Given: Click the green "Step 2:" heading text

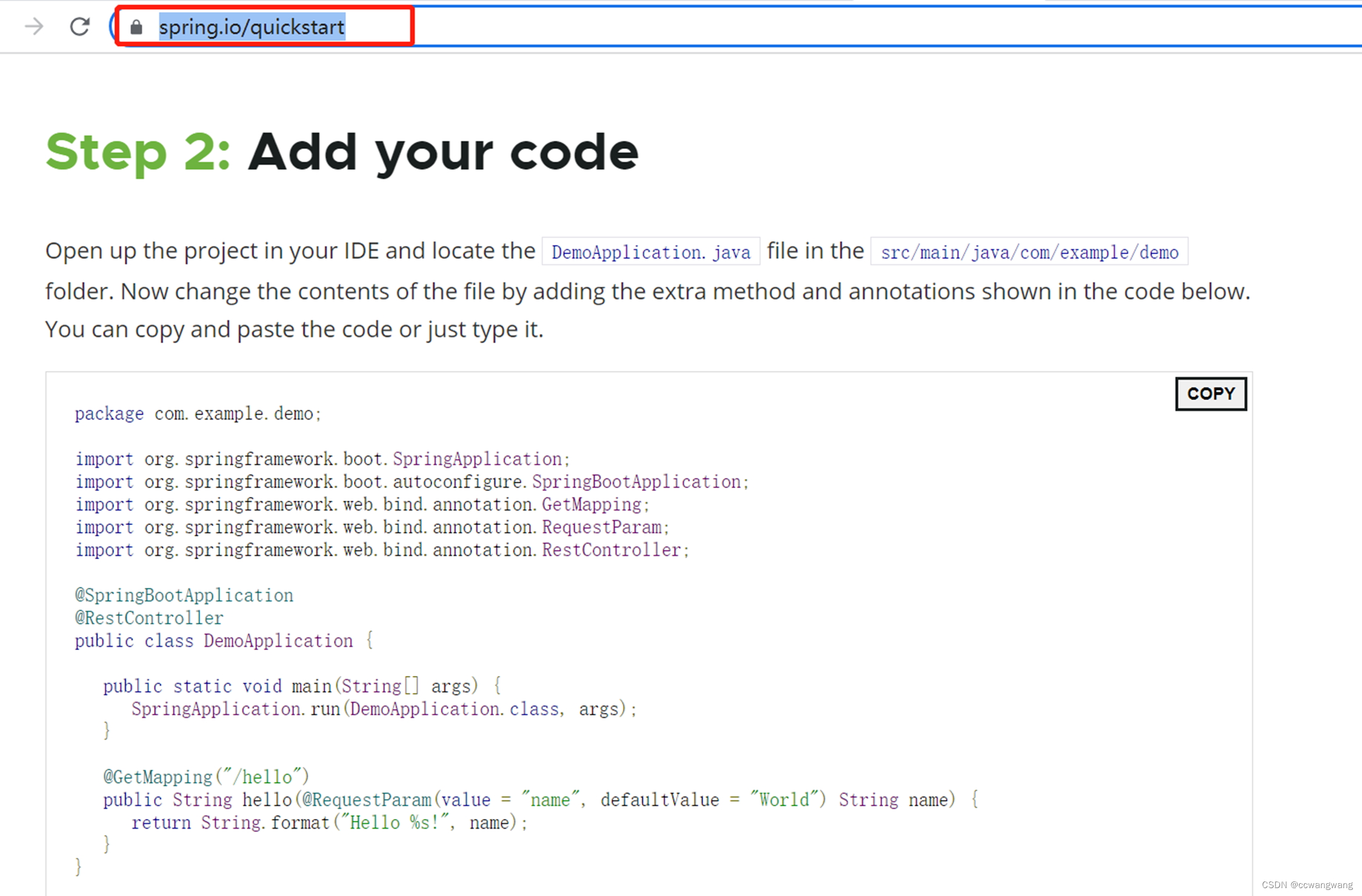Looking at the screenshot, I should 138,152.
